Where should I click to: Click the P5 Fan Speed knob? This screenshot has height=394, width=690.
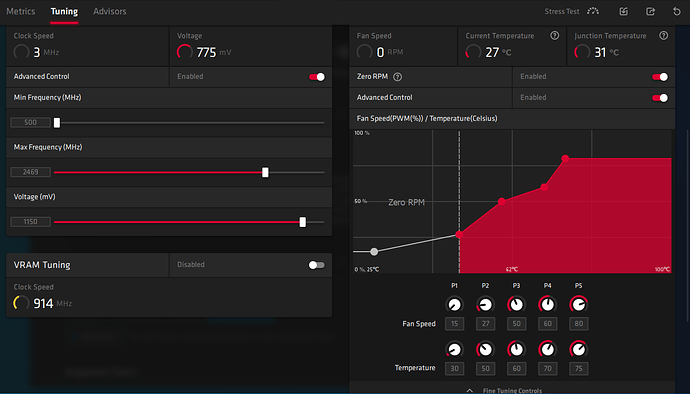click(578, 304)
